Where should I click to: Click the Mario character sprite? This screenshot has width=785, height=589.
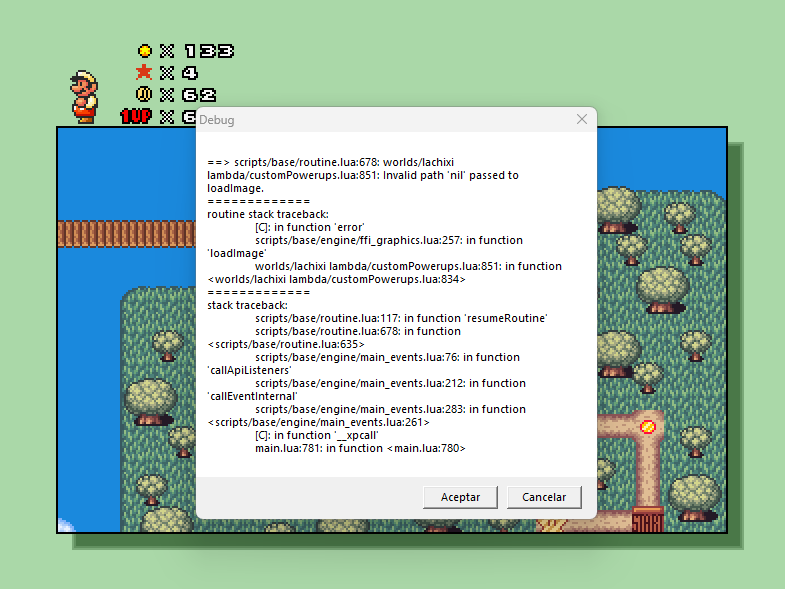(85, 97)
